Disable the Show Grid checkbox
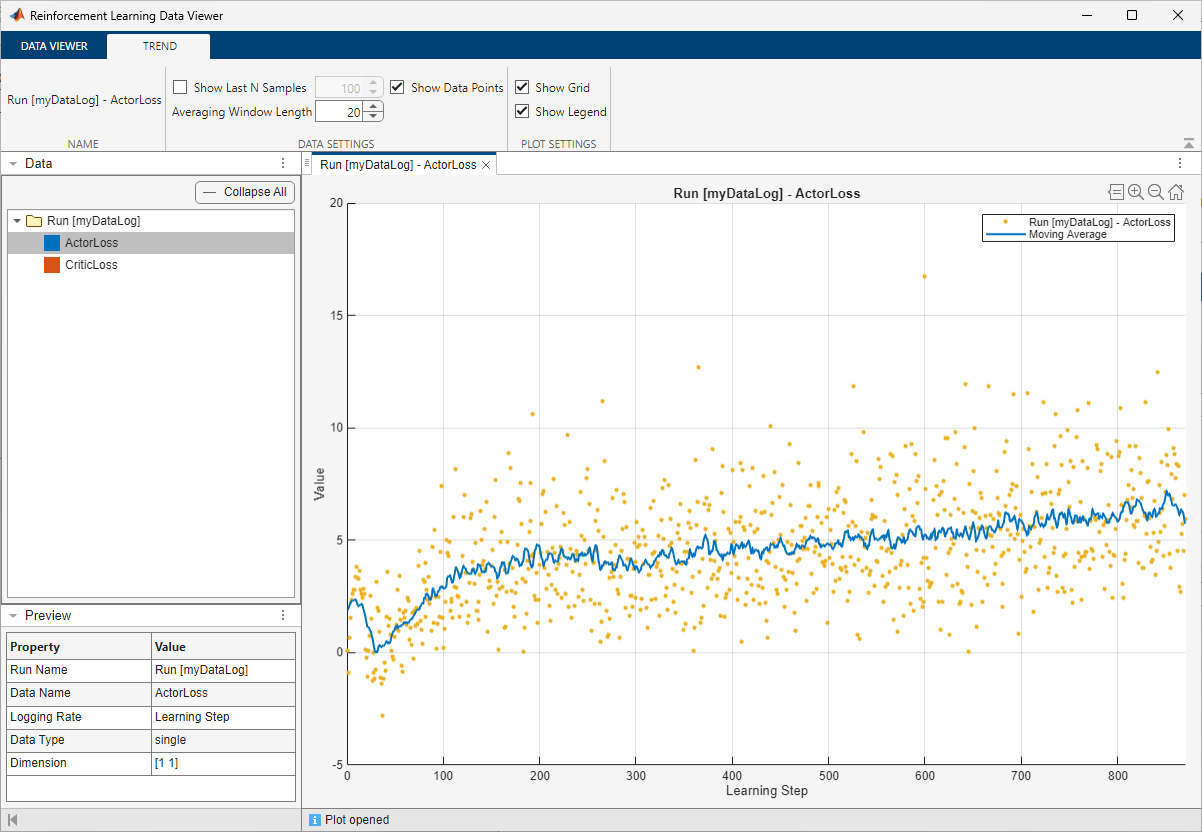Image resolution: width=1202 pixels, height=832 pixels. pos(522,88)
